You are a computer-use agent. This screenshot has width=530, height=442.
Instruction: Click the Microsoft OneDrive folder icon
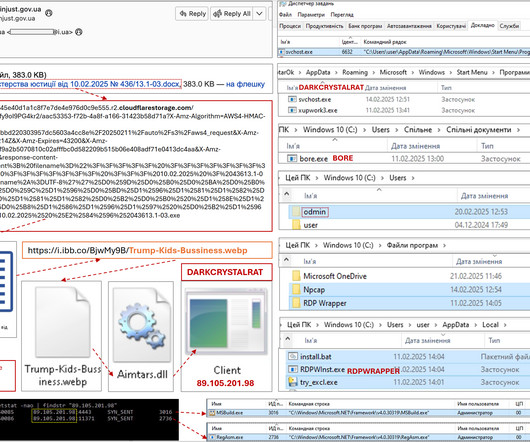296,276
